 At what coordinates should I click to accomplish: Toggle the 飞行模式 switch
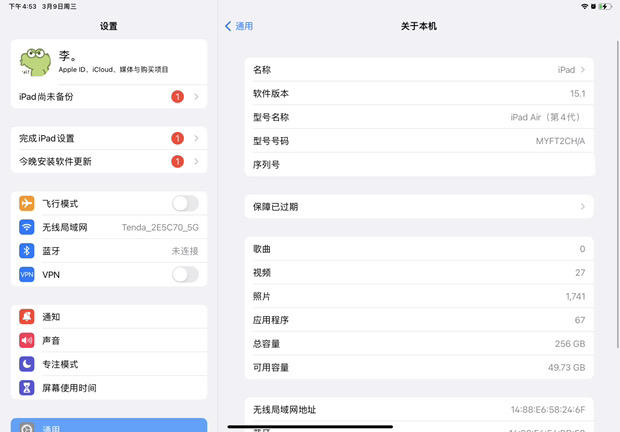(x=185, y=204)
